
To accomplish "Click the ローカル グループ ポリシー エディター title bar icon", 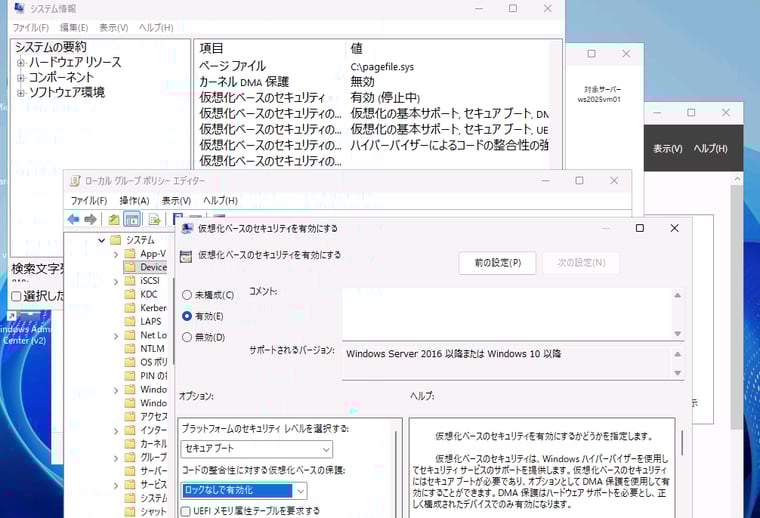I will (75, 181).
